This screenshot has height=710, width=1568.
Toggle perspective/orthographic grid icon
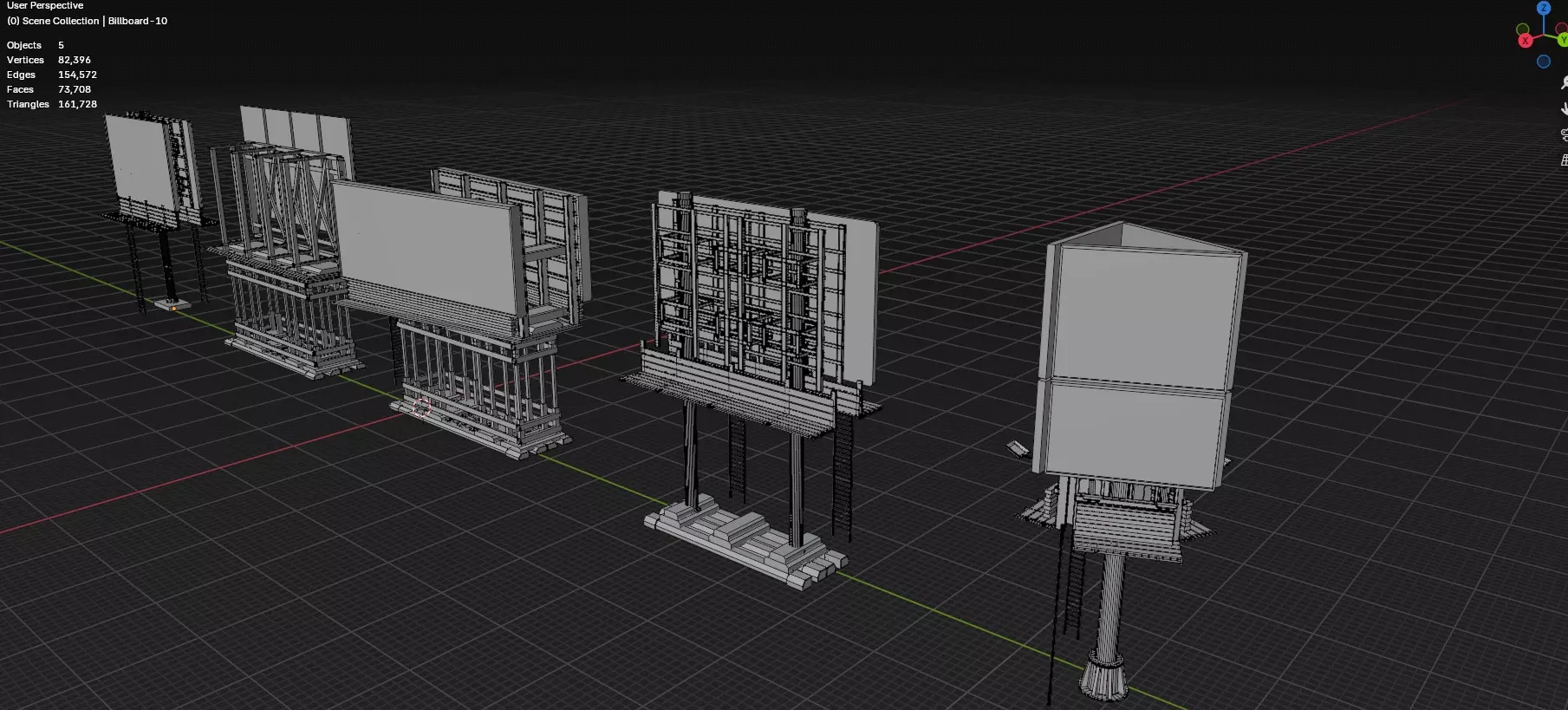click(x=1564, y=160)
